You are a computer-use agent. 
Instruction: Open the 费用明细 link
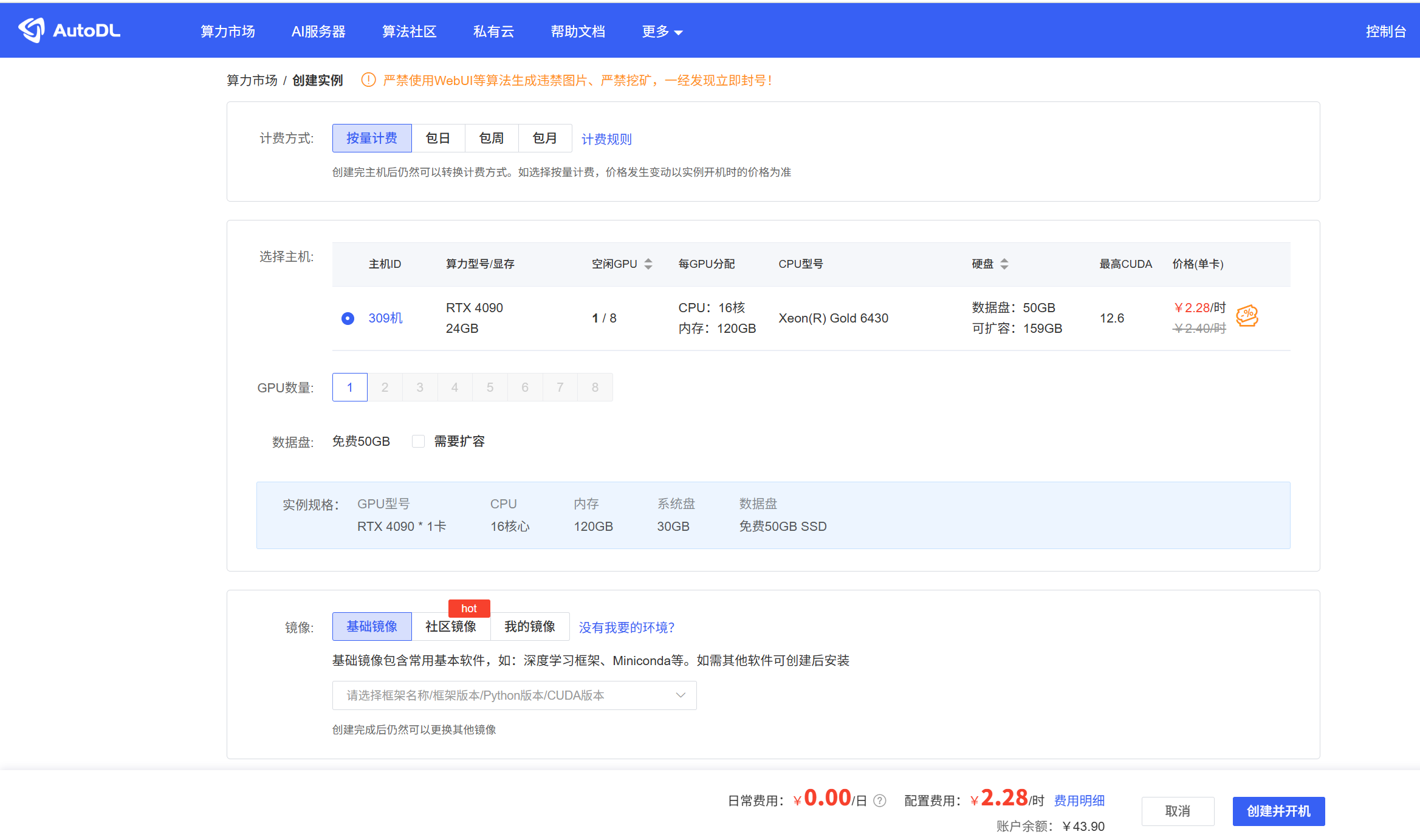pos(1079,801)
